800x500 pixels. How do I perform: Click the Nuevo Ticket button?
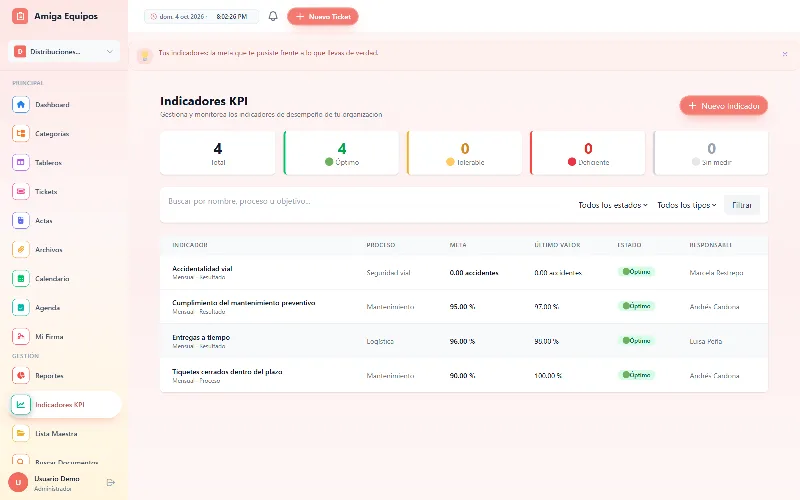coord(322,16)
